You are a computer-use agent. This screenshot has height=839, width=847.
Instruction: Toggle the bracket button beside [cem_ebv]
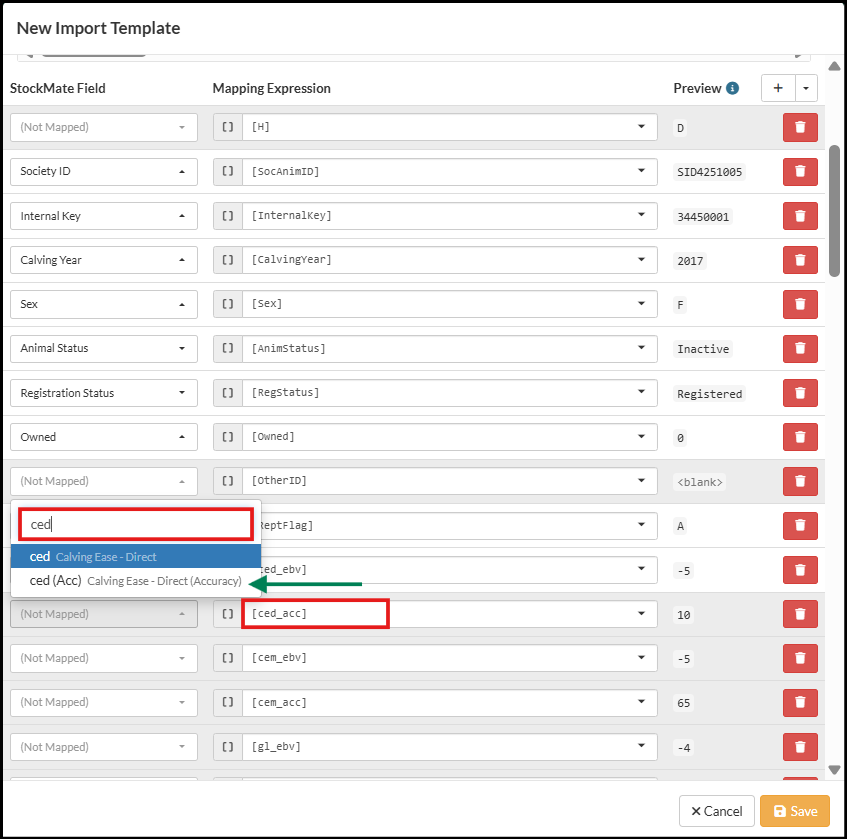[227, 658]
